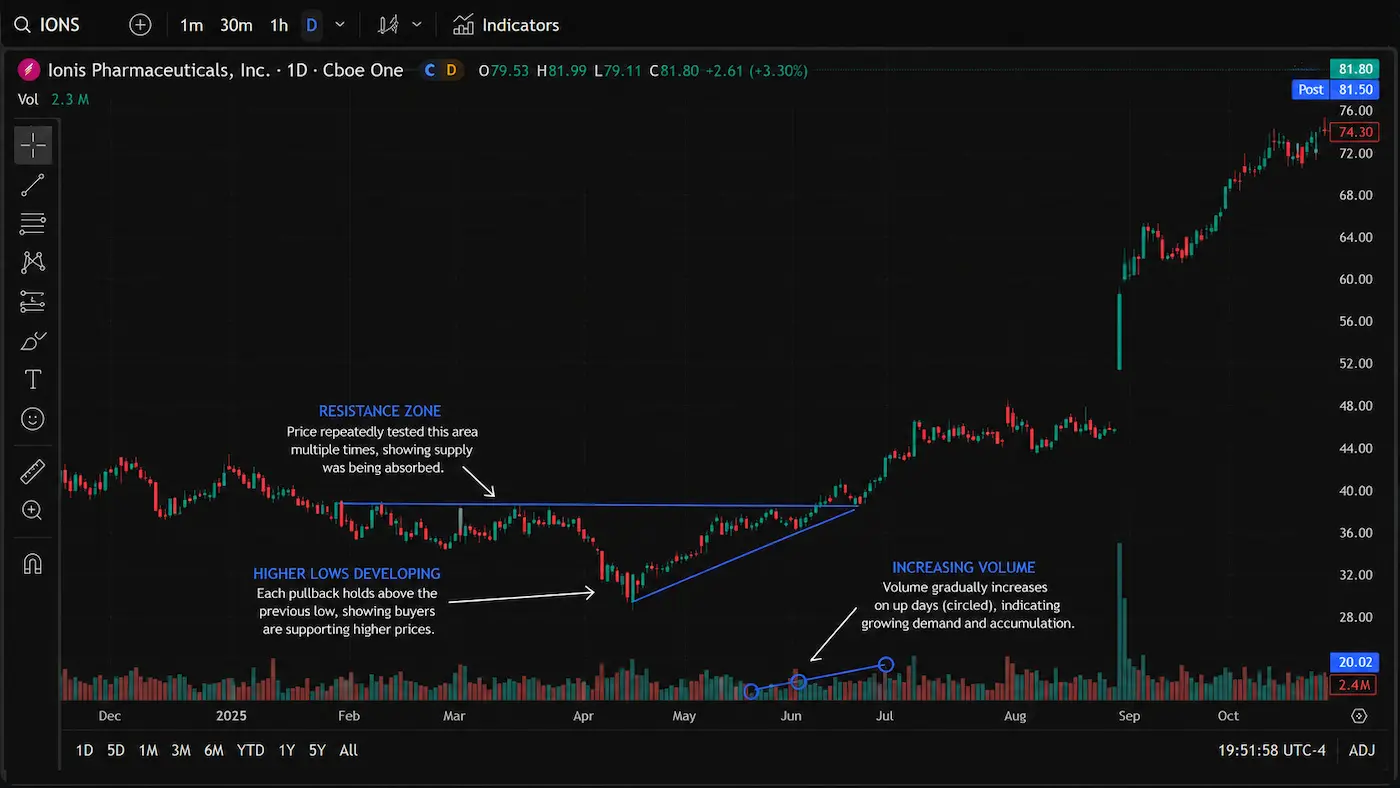Click the Ionis Pharmaceuticals chart title
This screenshot has width=1400, height=788.
click(226, 70)
